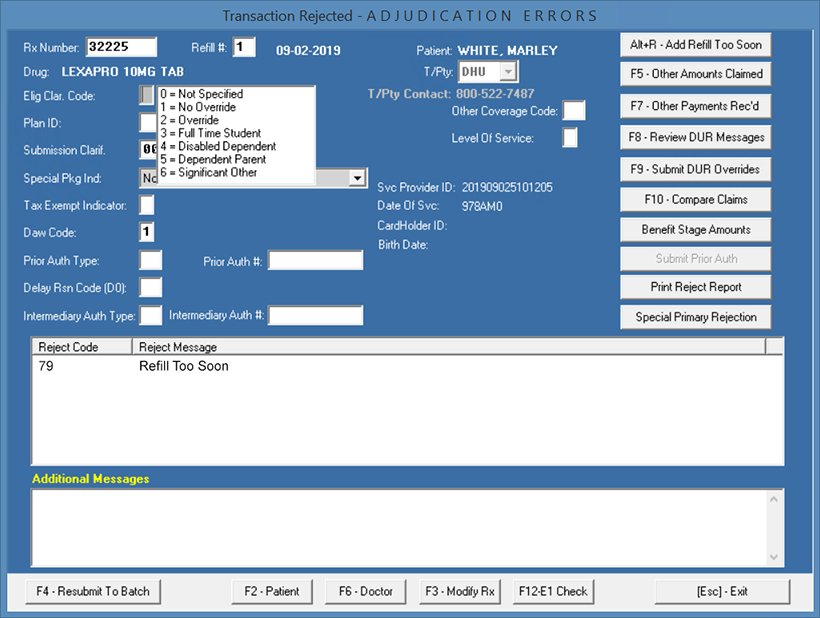Click F10 - Compare Claims
The height and width of the screenshot is (618, 820).
pyautogui.click(x=695, y=199)
